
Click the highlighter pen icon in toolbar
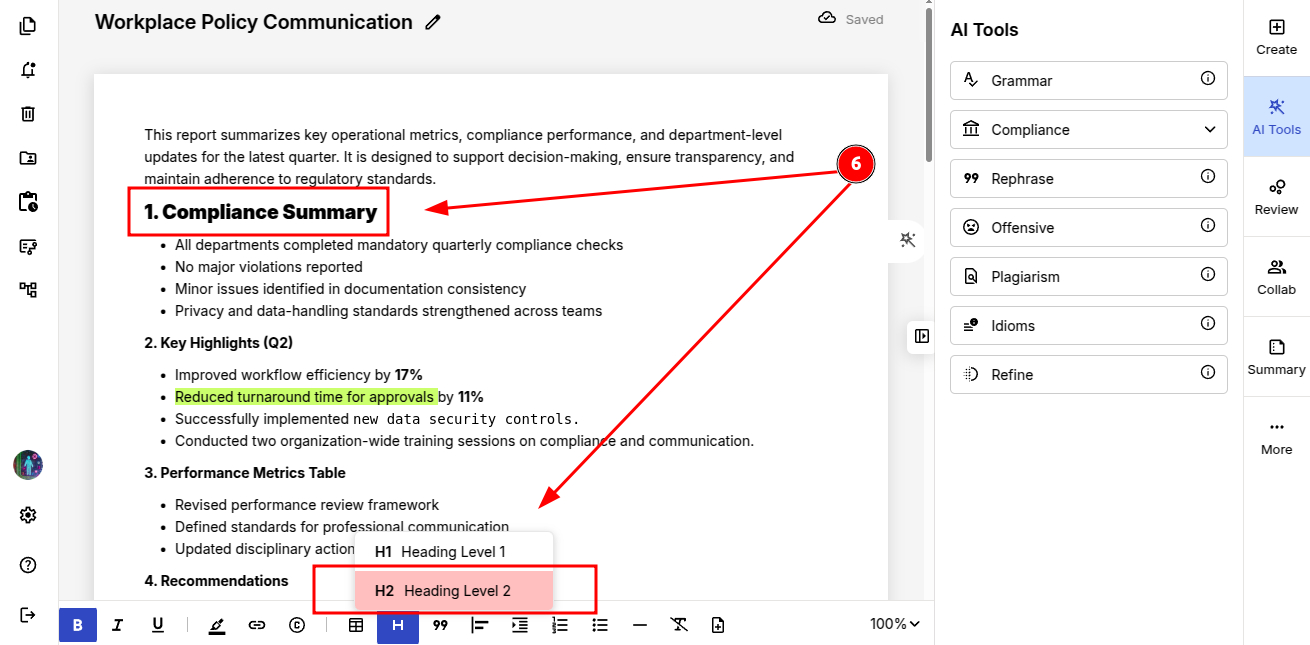217,625
